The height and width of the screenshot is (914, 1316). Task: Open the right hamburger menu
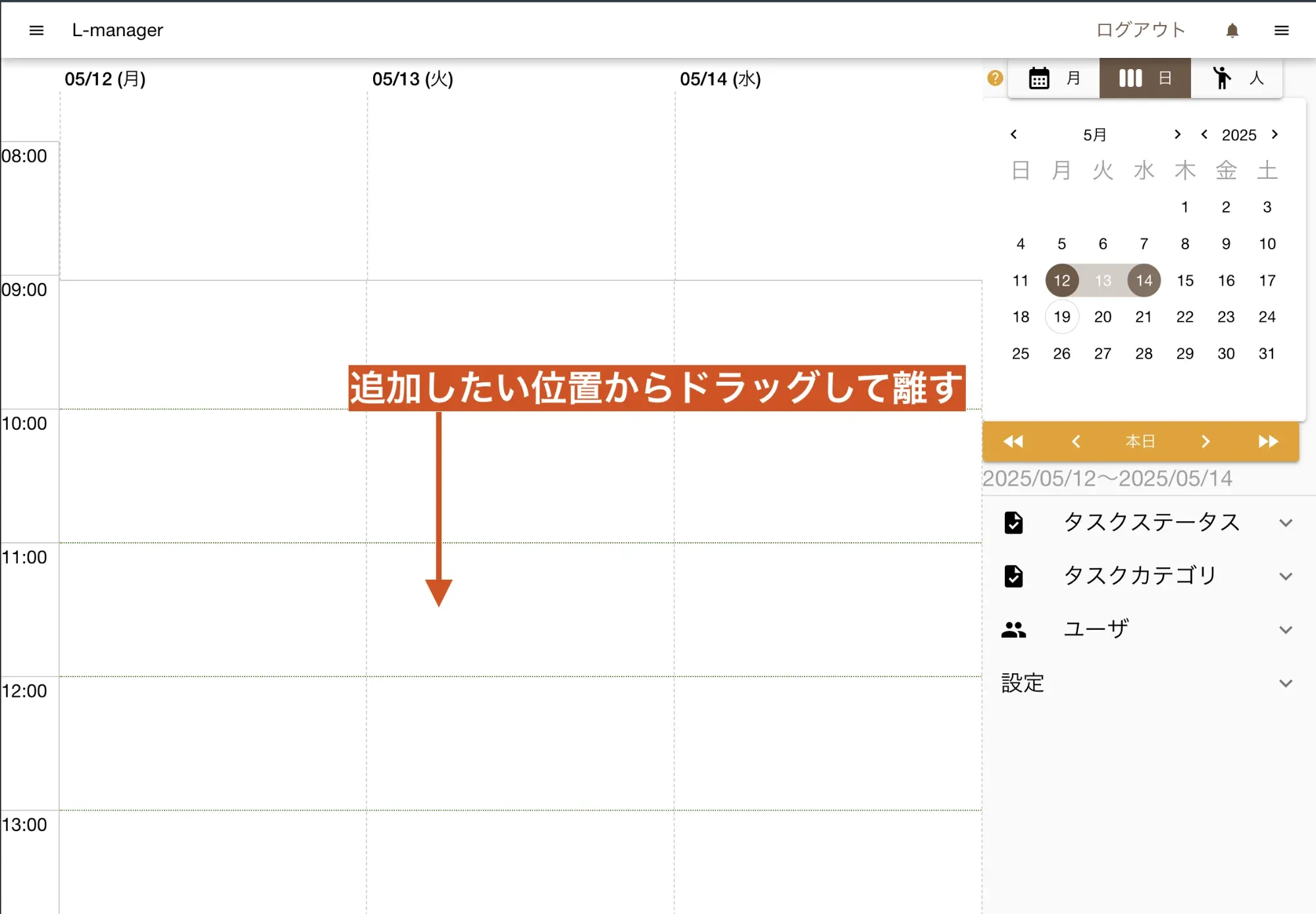point(1281,30)
